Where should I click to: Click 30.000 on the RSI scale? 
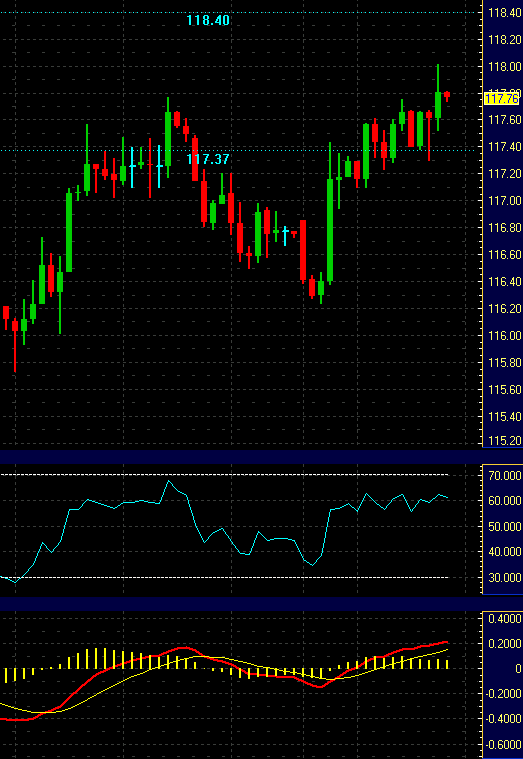[x=505, y=577]
